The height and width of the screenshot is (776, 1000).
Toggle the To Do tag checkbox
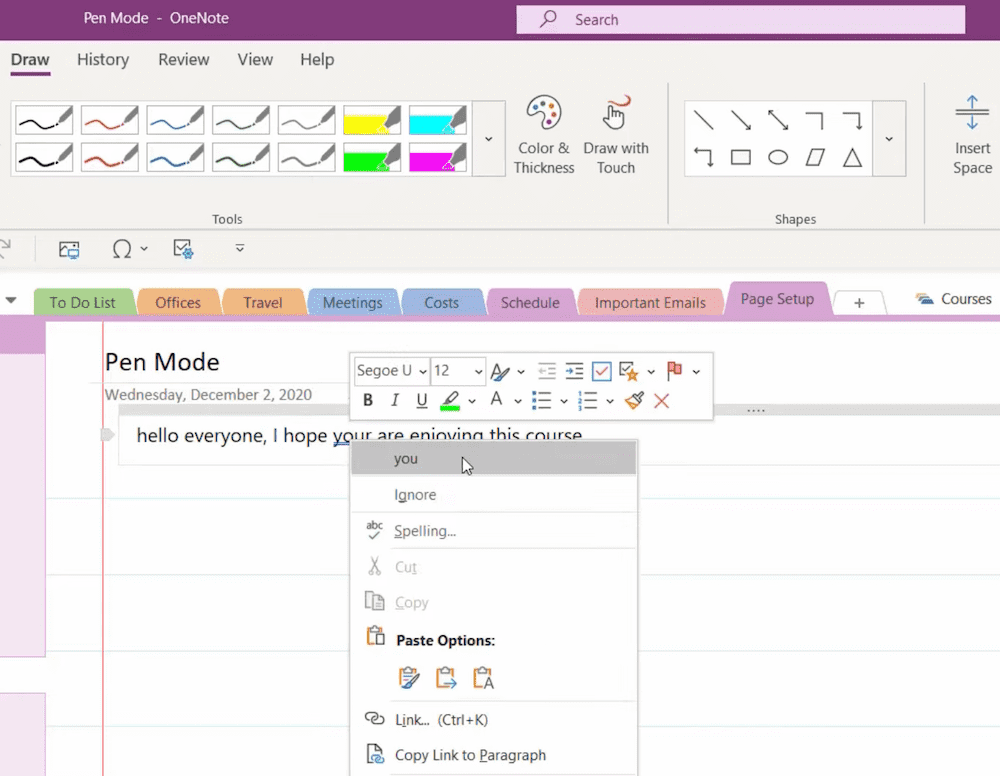point(601,371)
